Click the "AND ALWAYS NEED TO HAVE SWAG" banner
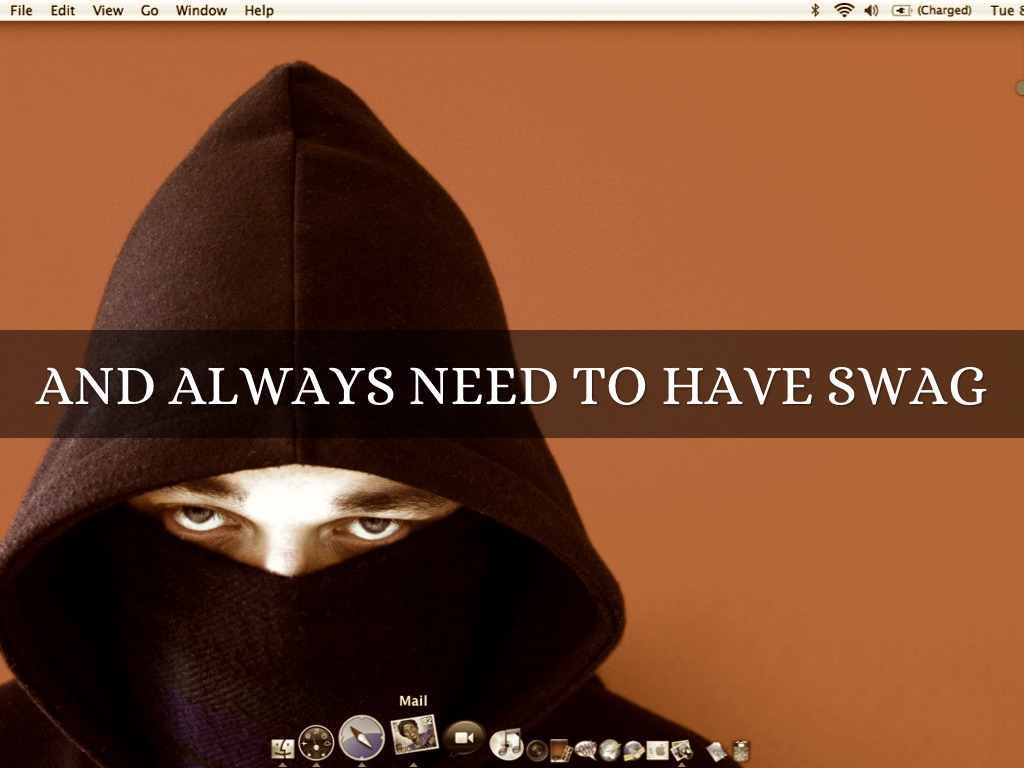The image size is (1024, 768). 512,385
